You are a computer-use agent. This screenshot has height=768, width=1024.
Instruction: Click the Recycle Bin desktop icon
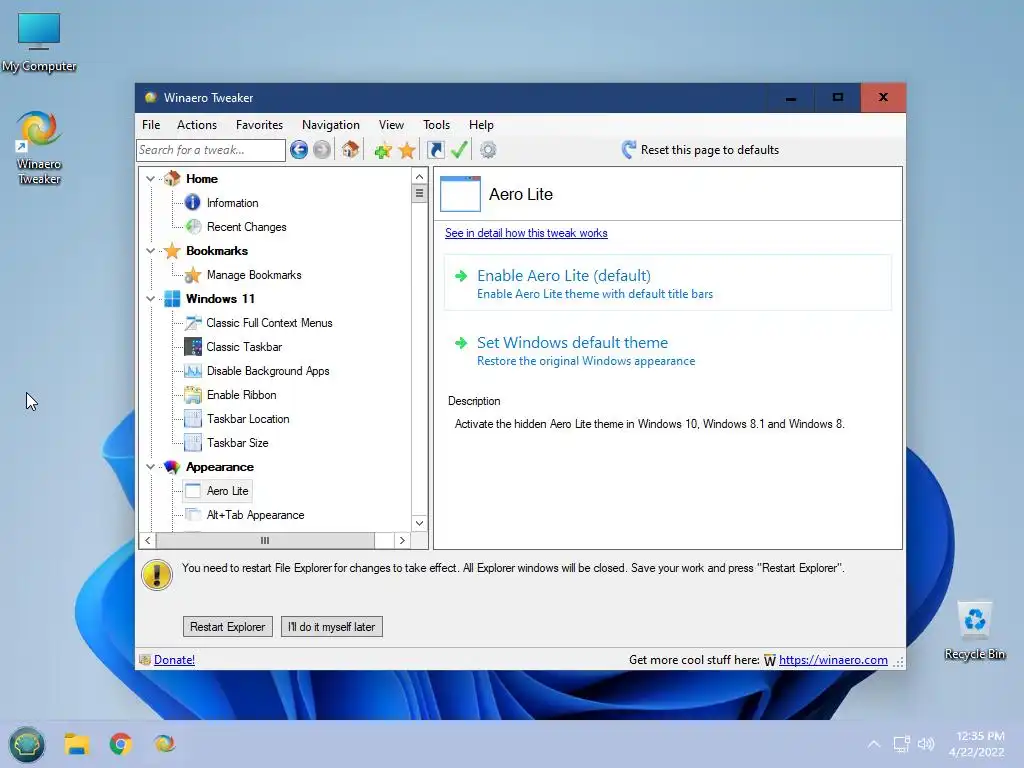tap(974, 631)
